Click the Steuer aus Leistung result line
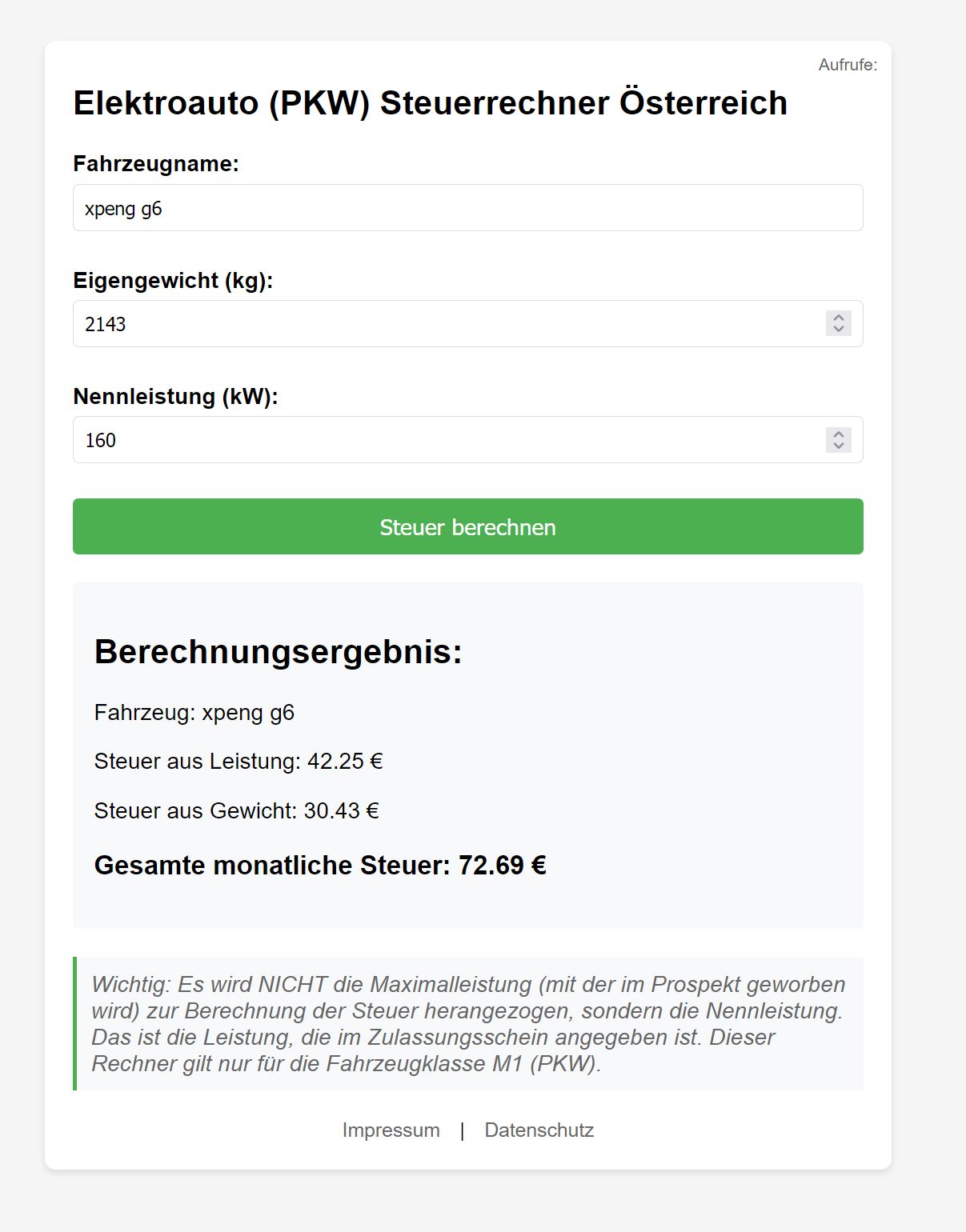966x1232 pixels. 238,762
